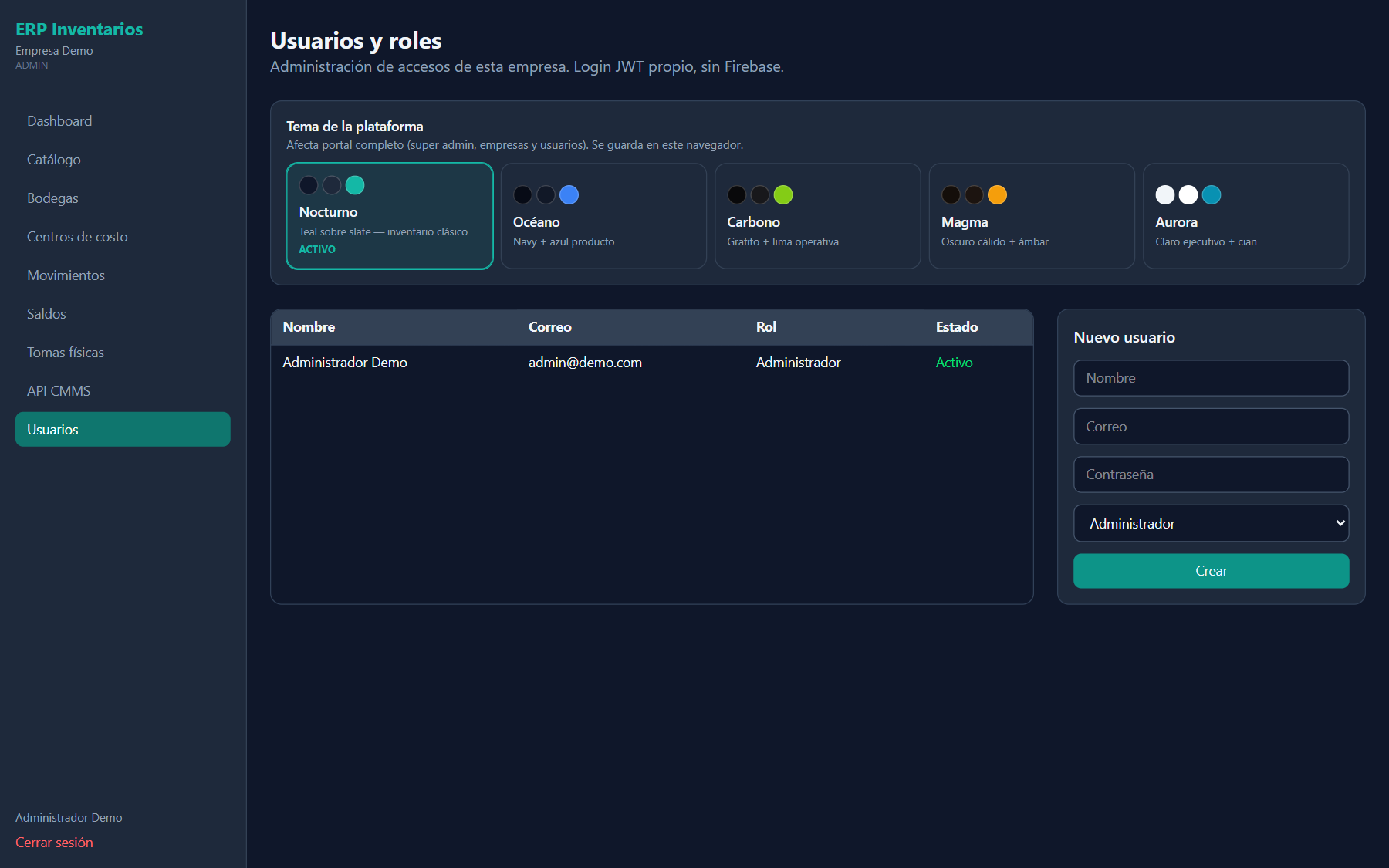
Task: Click the lime green swatch in Carbono card
Action: coord(783,195)
